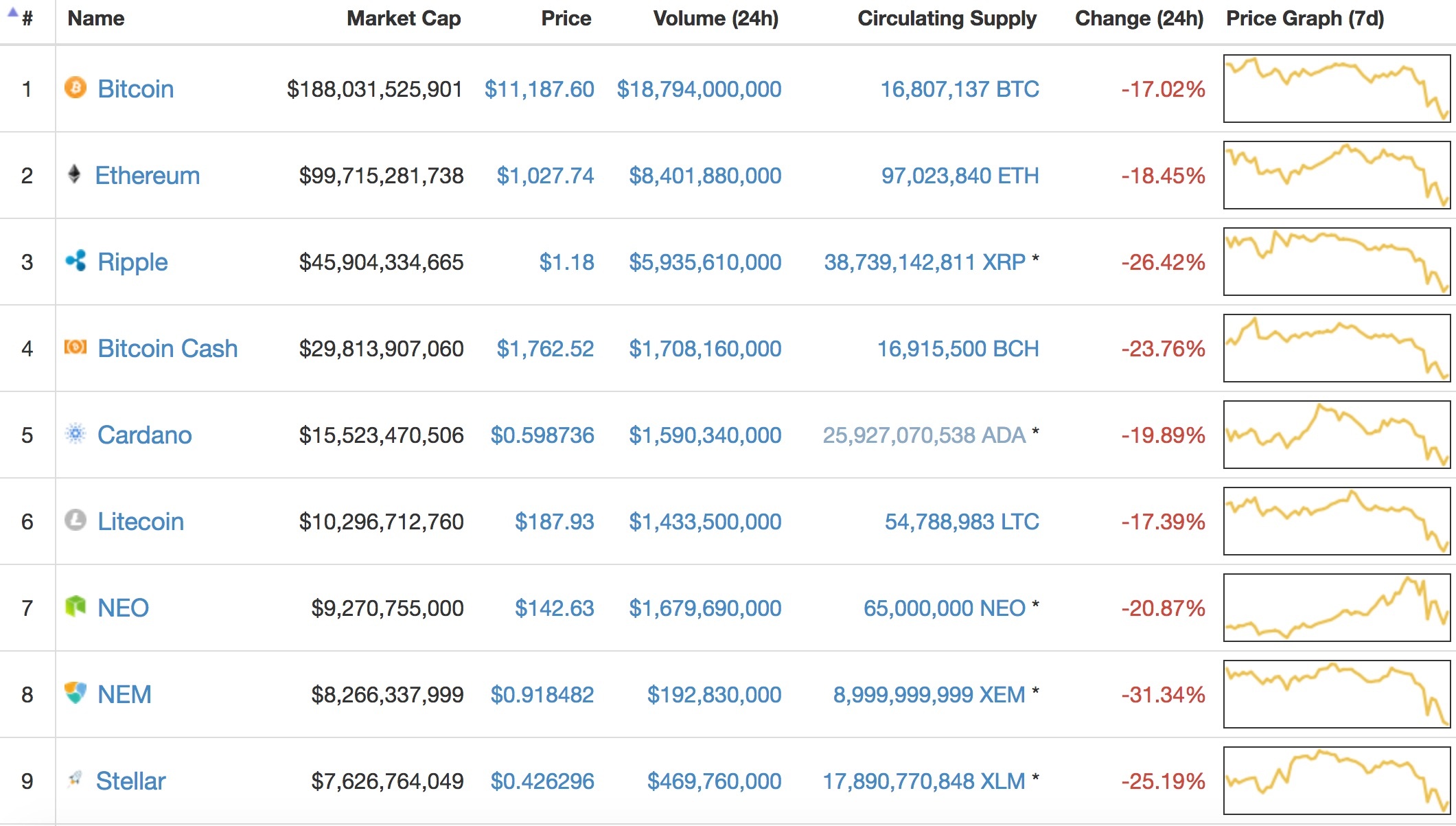The image size is (1456, 826).
Task: Click the green NEO logo
Action: (x=76, y=608)
